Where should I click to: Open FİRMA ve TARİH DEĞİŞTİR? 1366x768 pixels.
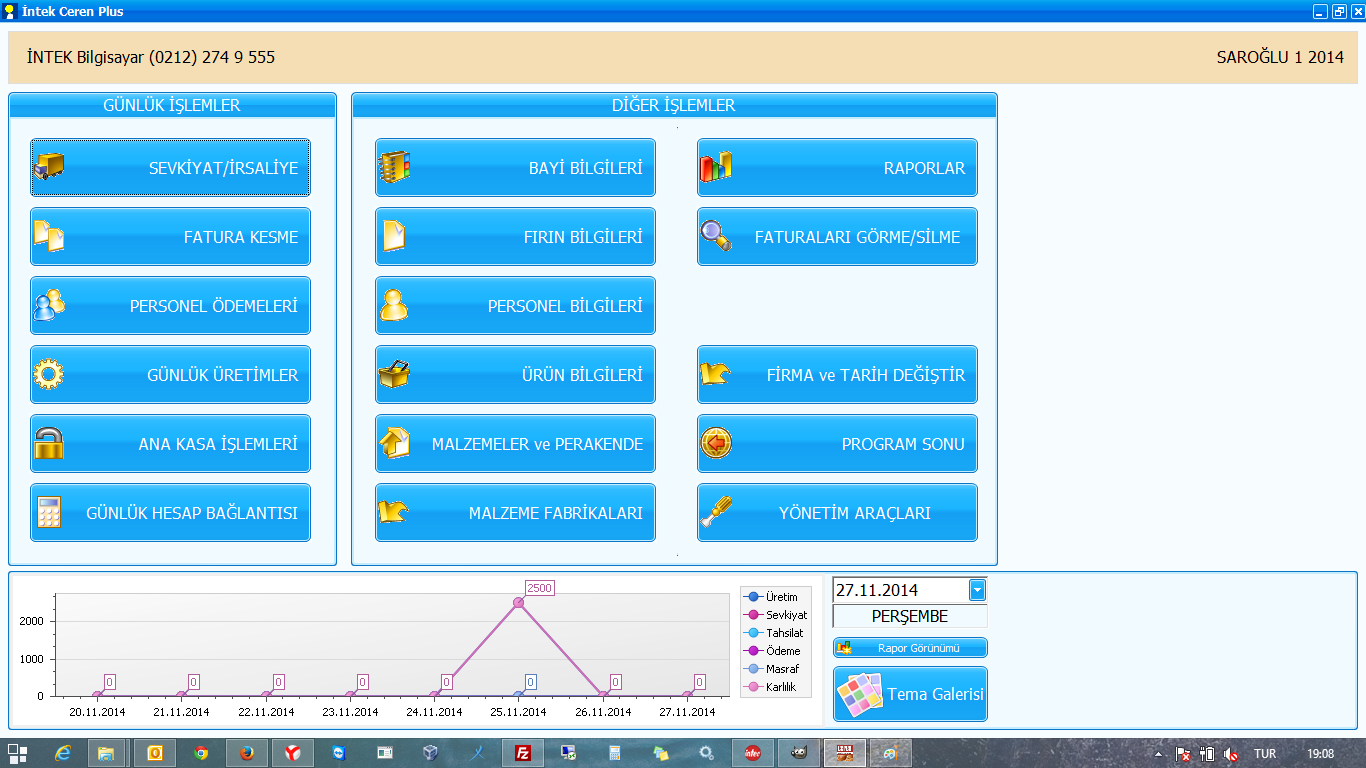[x=837, y=375]
